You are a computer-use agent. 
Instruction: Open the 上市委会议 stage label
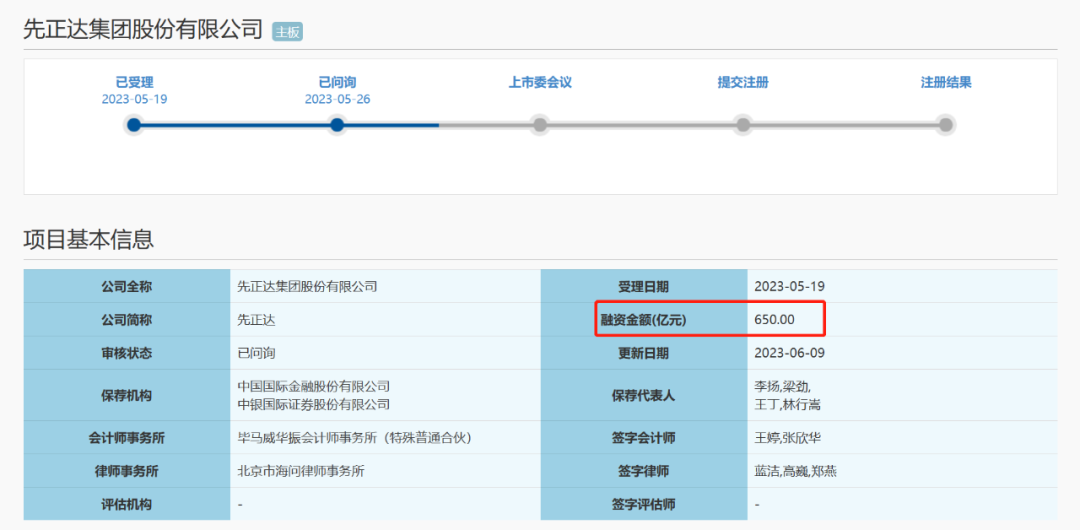pyautogui.click(x=540, y=83)
